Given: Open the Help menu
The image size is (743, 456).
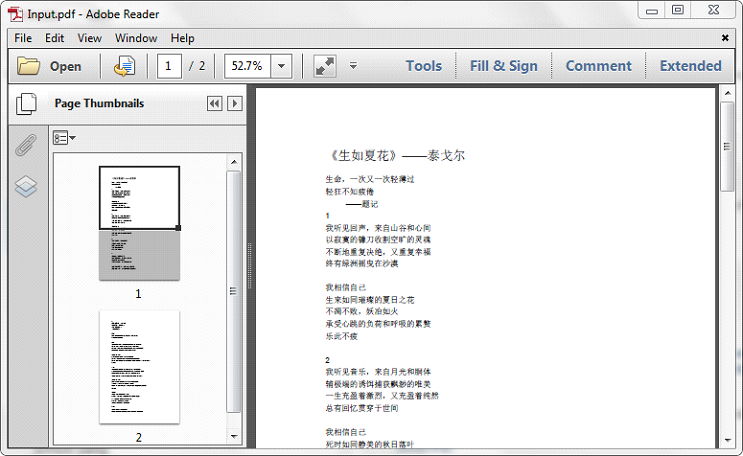Looking at the screenshot, I should pyautogui.click(x=182, y=38).
